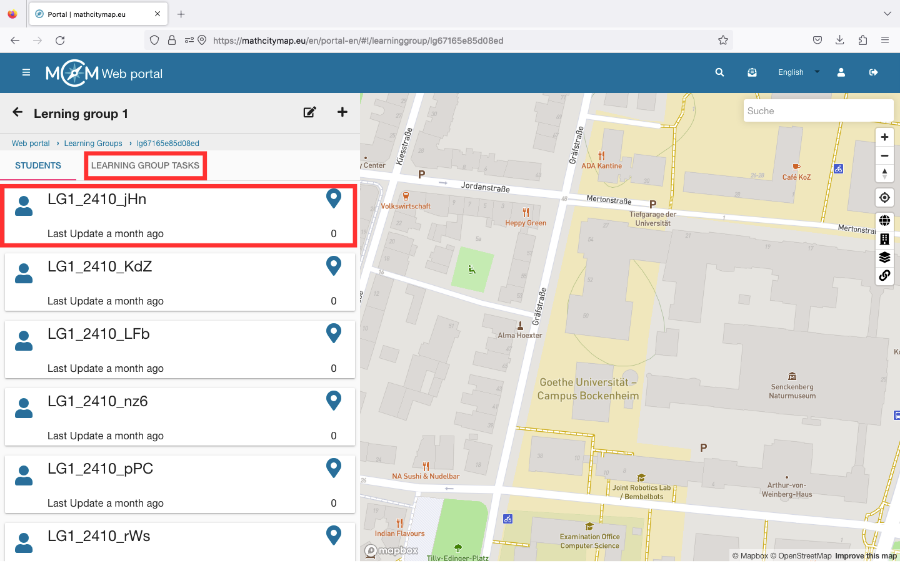The height and width of the screenshot is (562, 900).
Task: Open the English language dropdown
Action: 798,73
